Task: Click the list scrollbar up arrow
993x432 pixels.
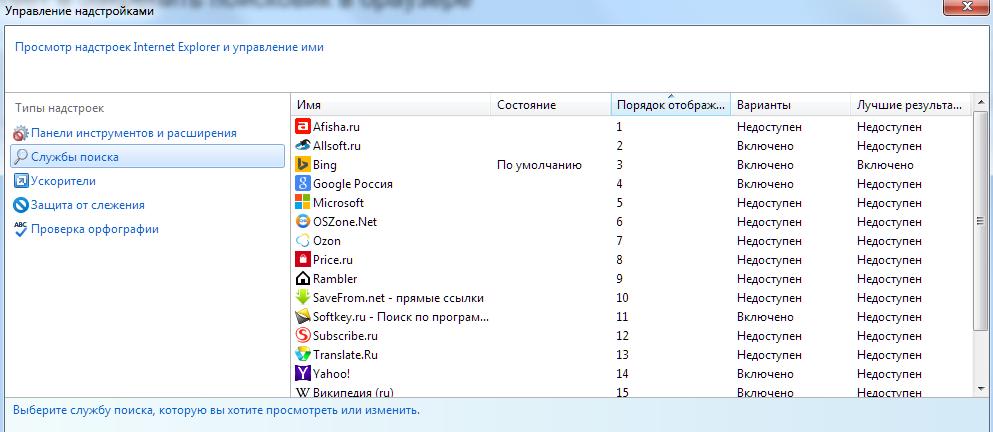Action: 981,102
